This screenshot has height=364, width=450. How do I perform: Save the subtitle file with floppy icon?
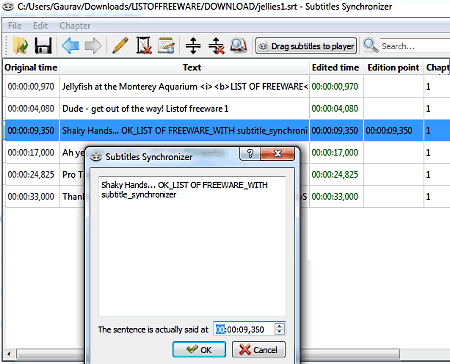(43, 46)
